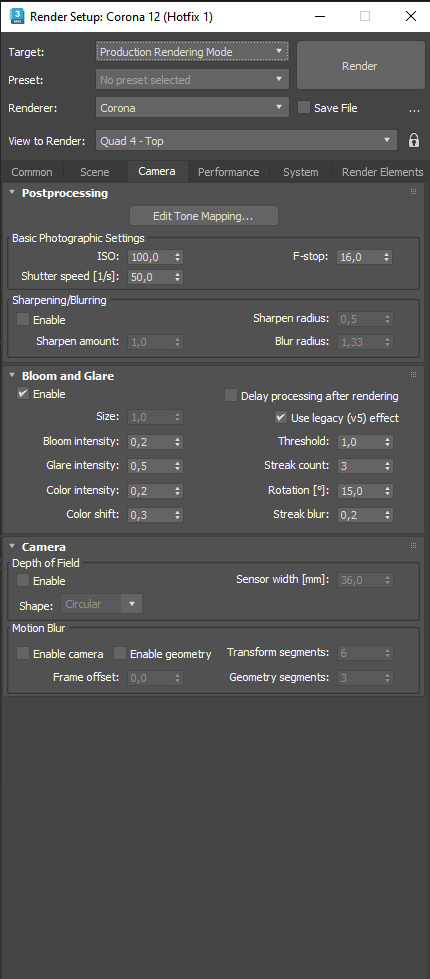This screenshot has height=979, width=430.
Task: Click the Bloom and Glare rollout grip icon
Action: (413, 375)
